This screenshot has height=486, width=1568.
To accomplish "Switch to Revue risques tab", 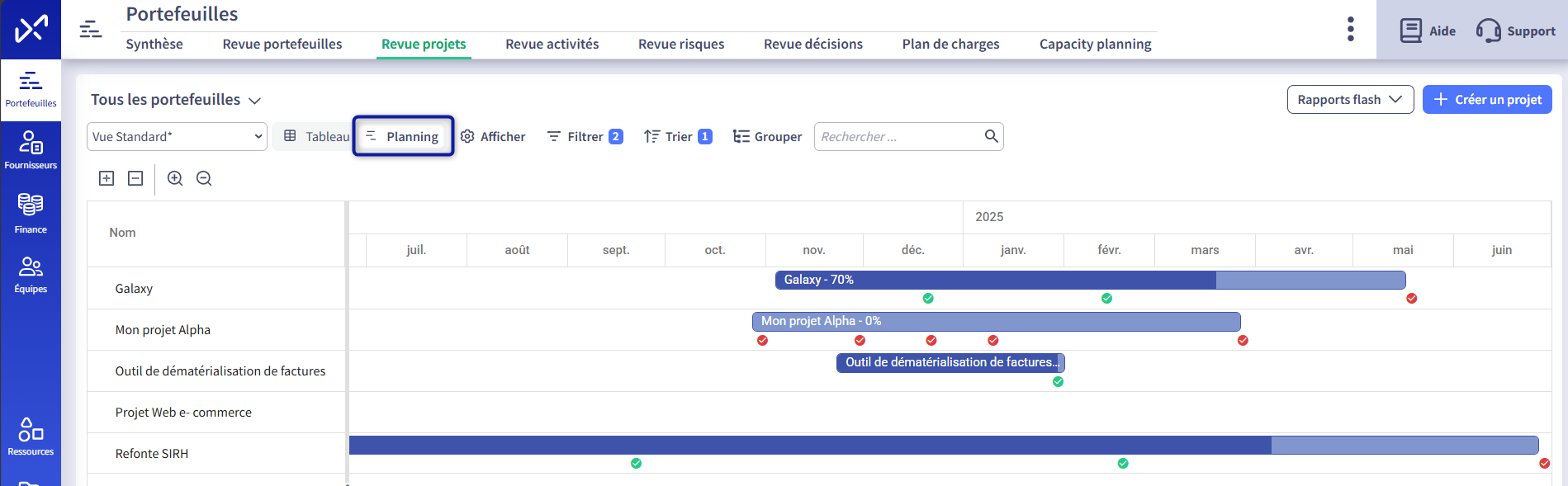I will click(x=680, y=44).
